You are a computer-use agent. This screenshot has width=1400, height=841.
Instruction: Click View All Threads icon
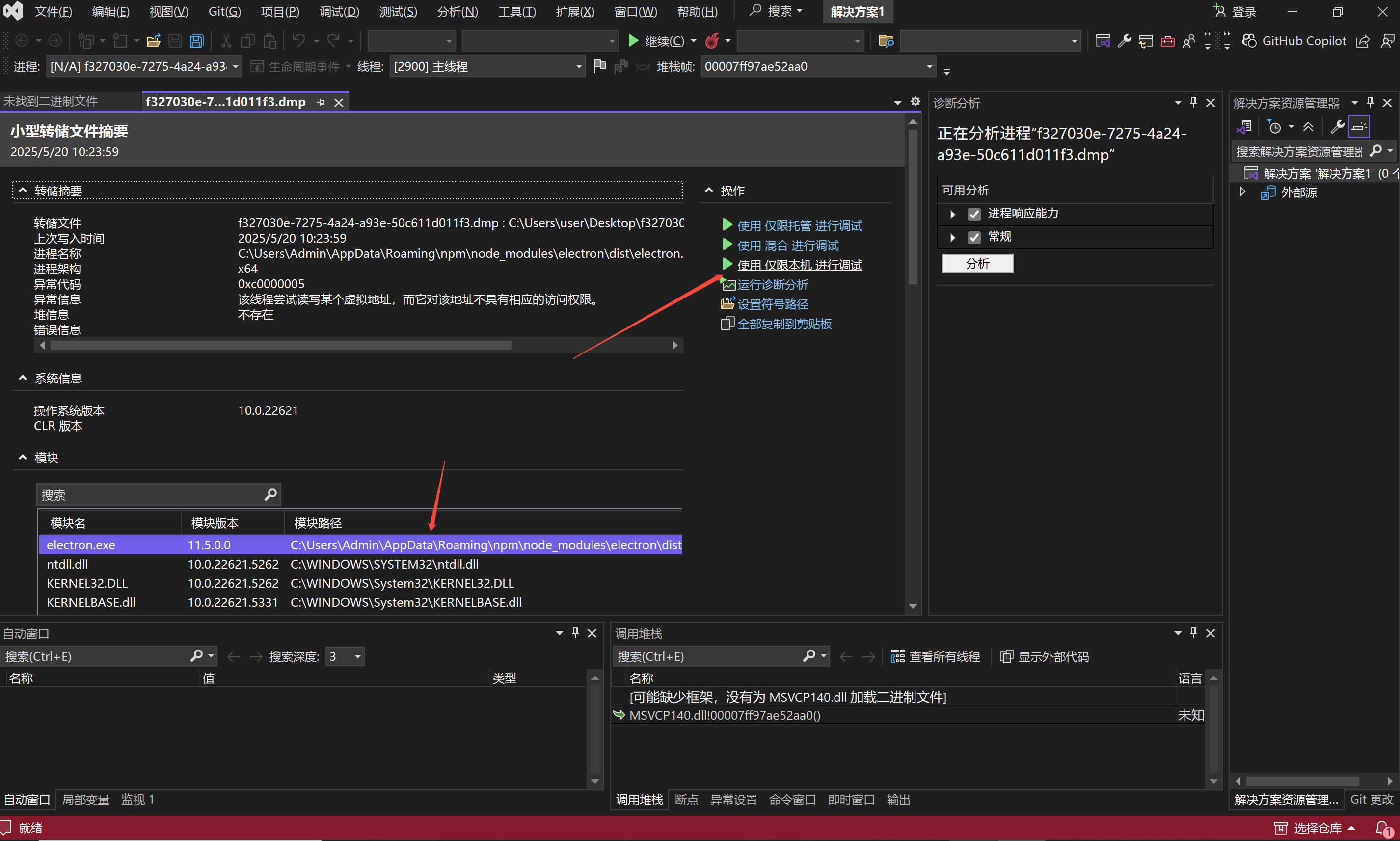pos(897,656)
